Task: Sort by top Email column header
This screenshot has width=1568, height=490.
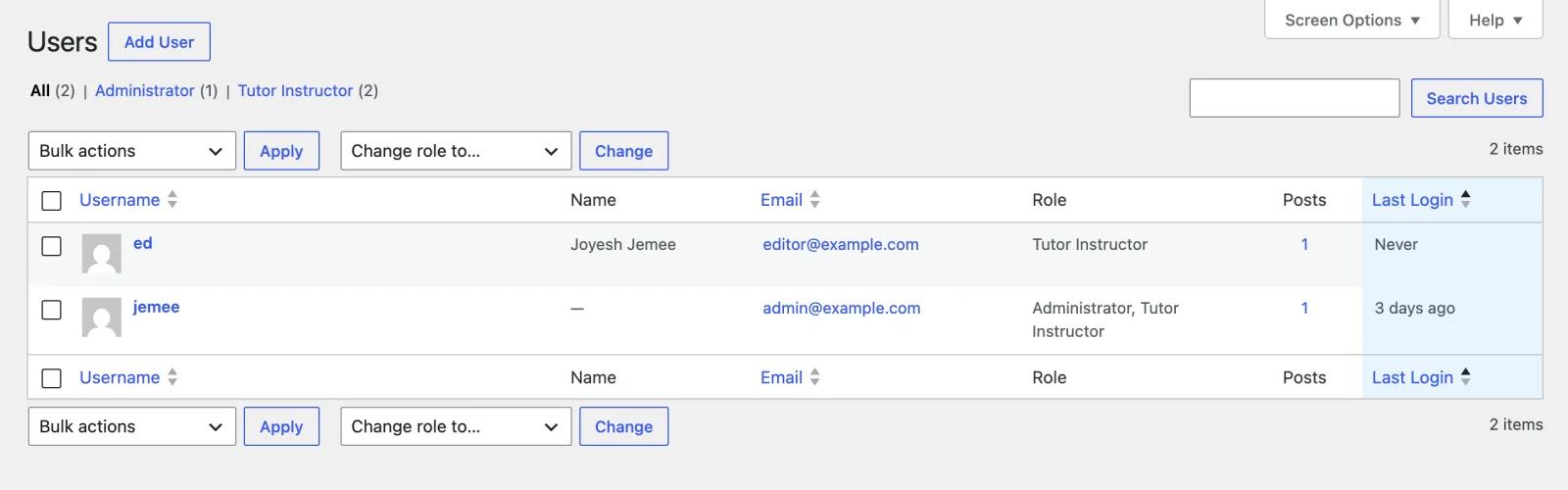Action: tap(781, 200)
